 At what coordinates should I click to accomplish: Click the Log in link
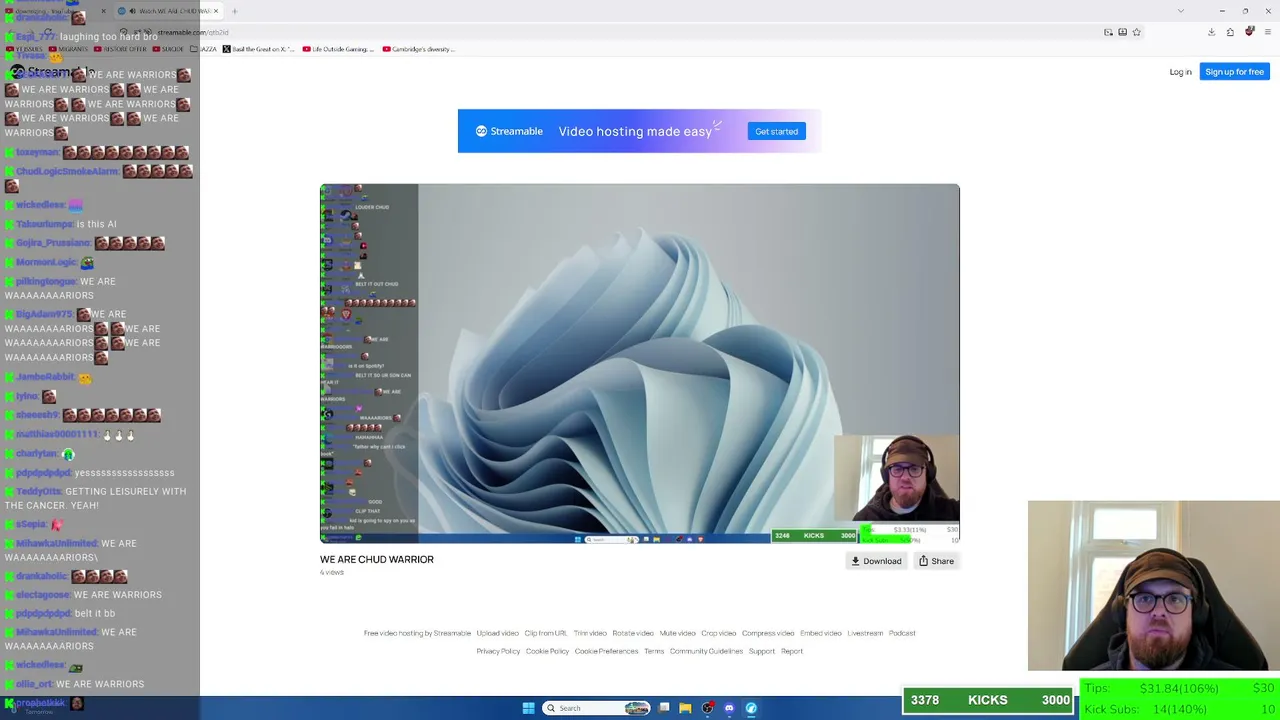click(x=1180, y=72)
